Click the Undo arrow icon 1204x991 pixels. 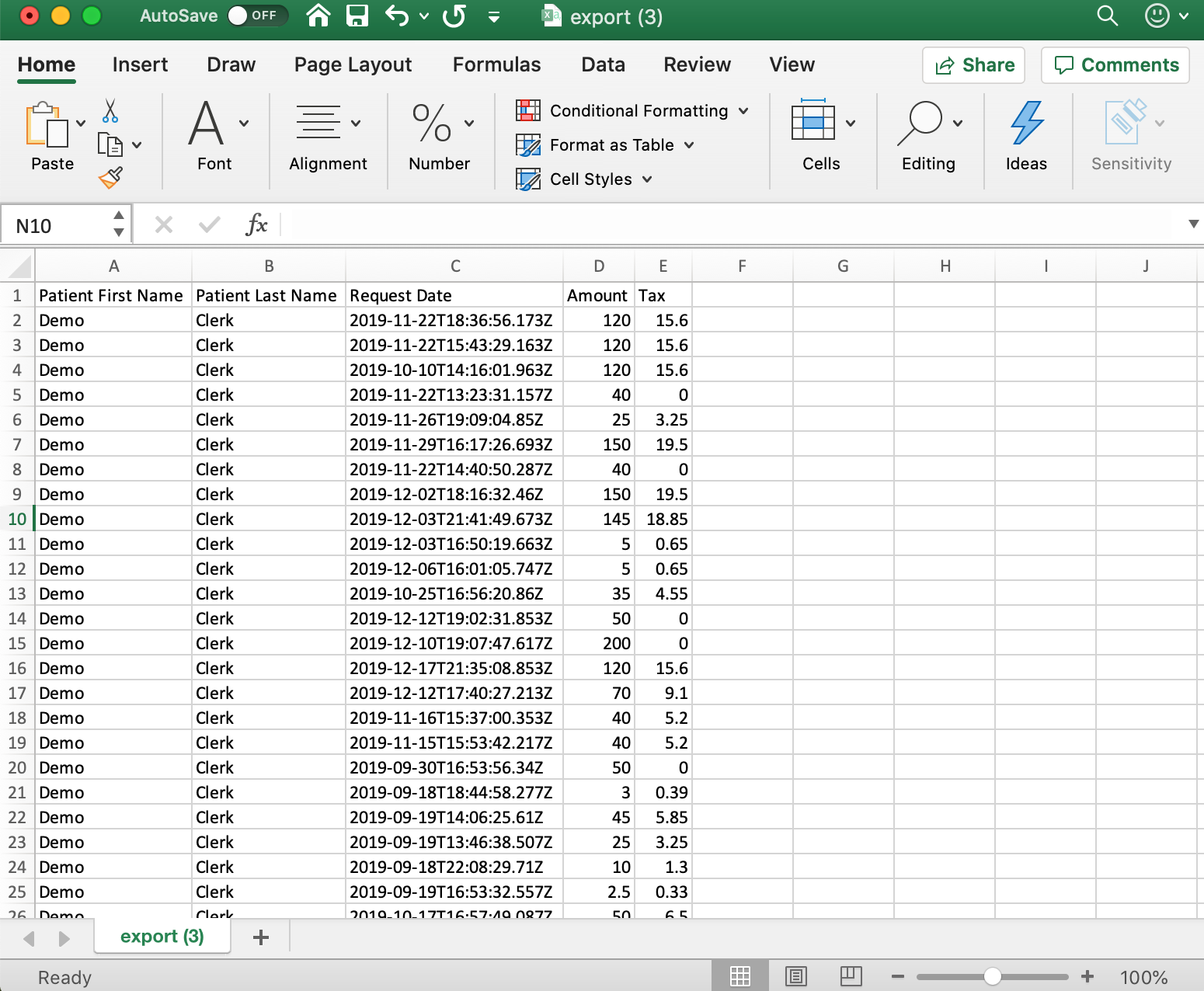tap(397, 16)
